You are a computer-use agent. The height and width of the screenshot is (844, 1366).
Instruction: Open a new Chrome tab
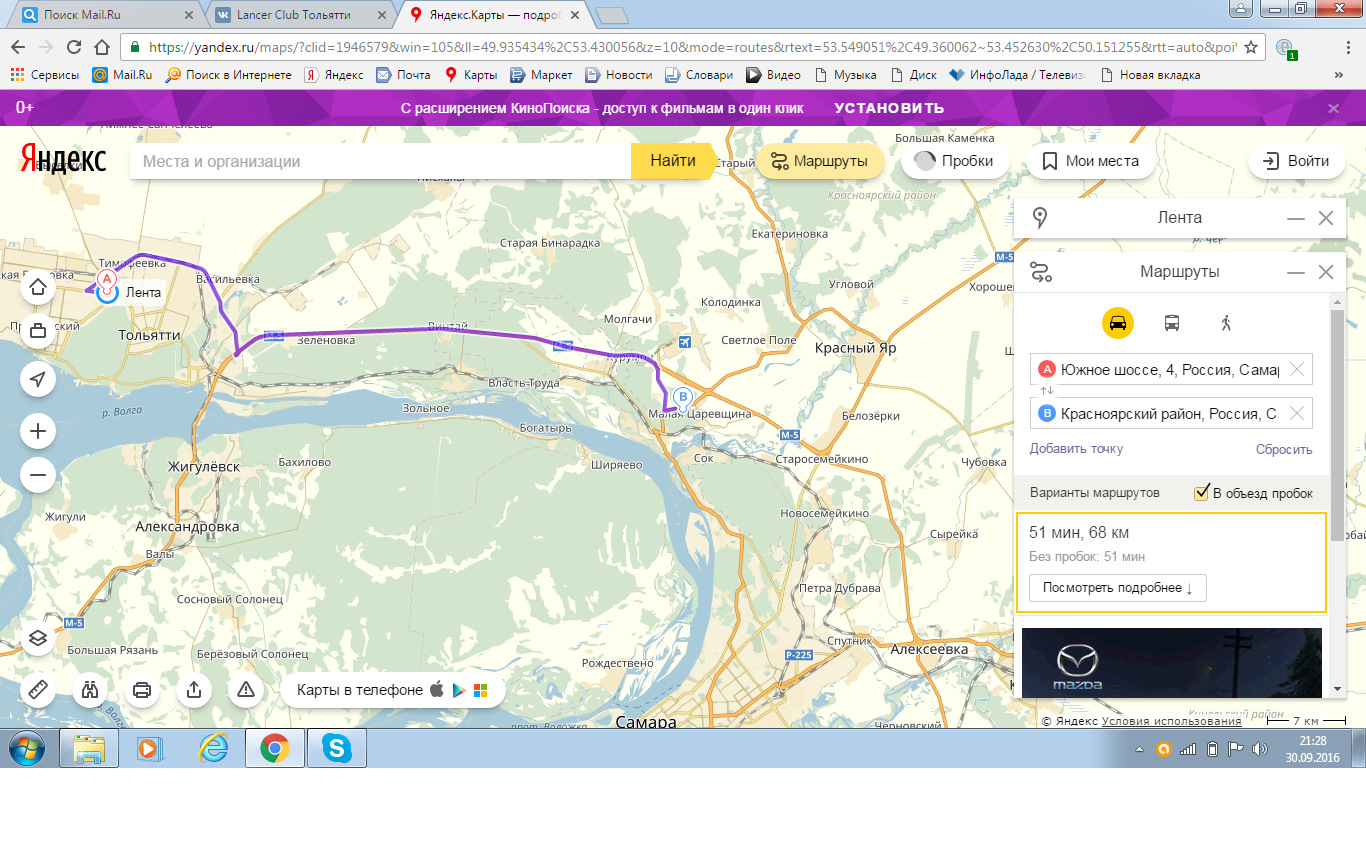[610, 15]
